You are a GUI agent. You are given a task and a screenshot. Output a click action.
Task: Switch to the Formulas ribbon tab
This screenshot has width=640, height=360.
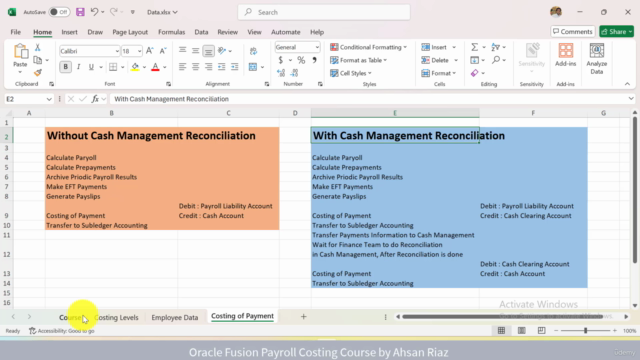[x=171, y=32]
